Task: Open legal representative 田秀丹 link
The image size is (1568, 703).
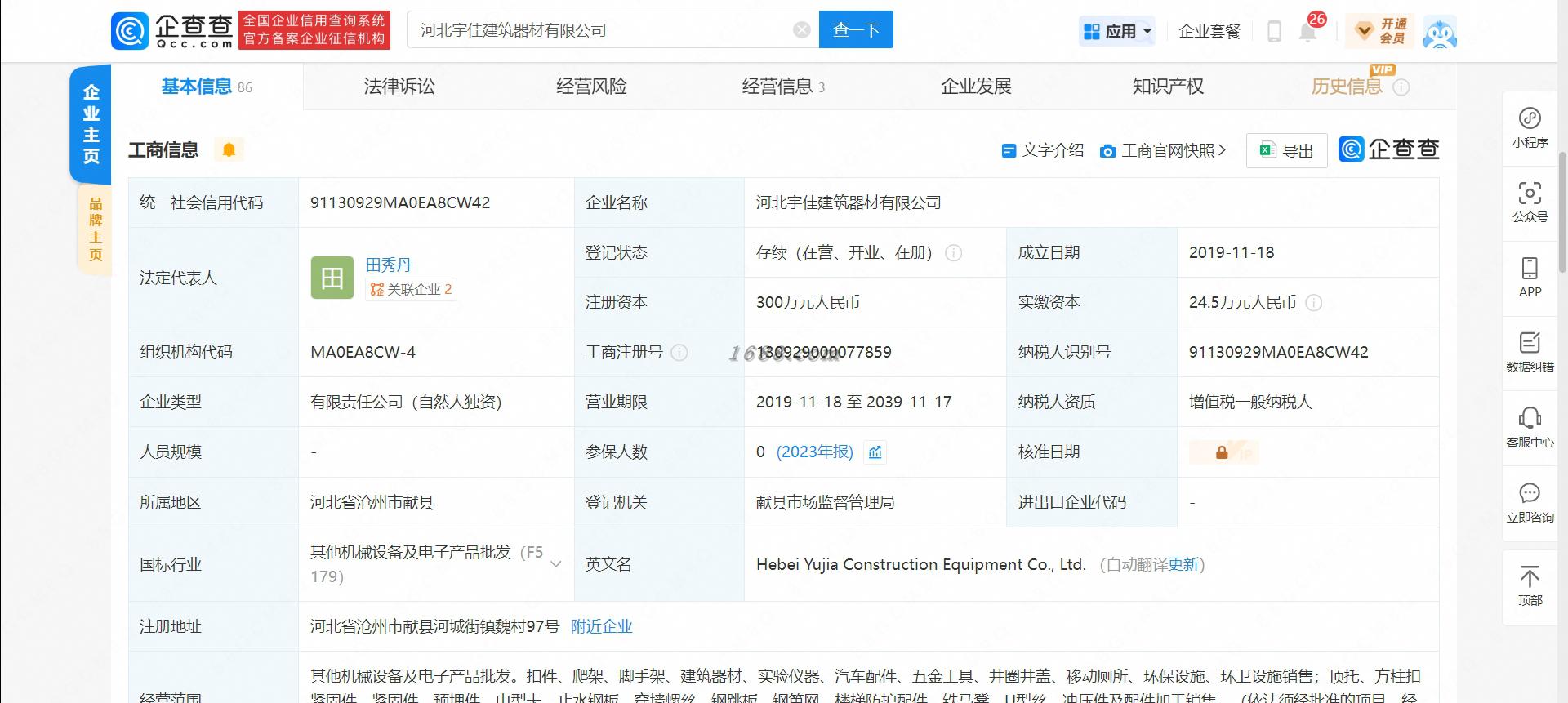Action: click(389, 265)
